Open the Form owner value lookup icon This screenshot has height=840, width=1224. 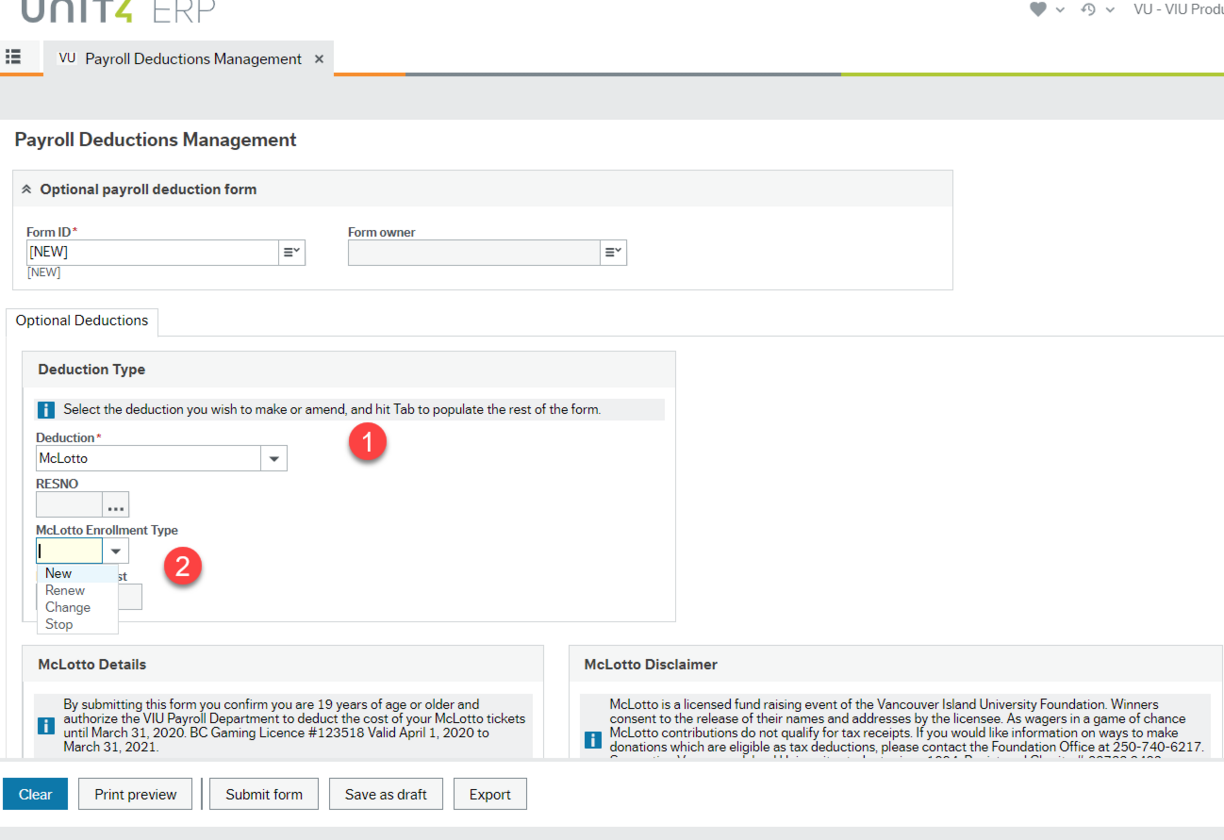click(613, 252)
